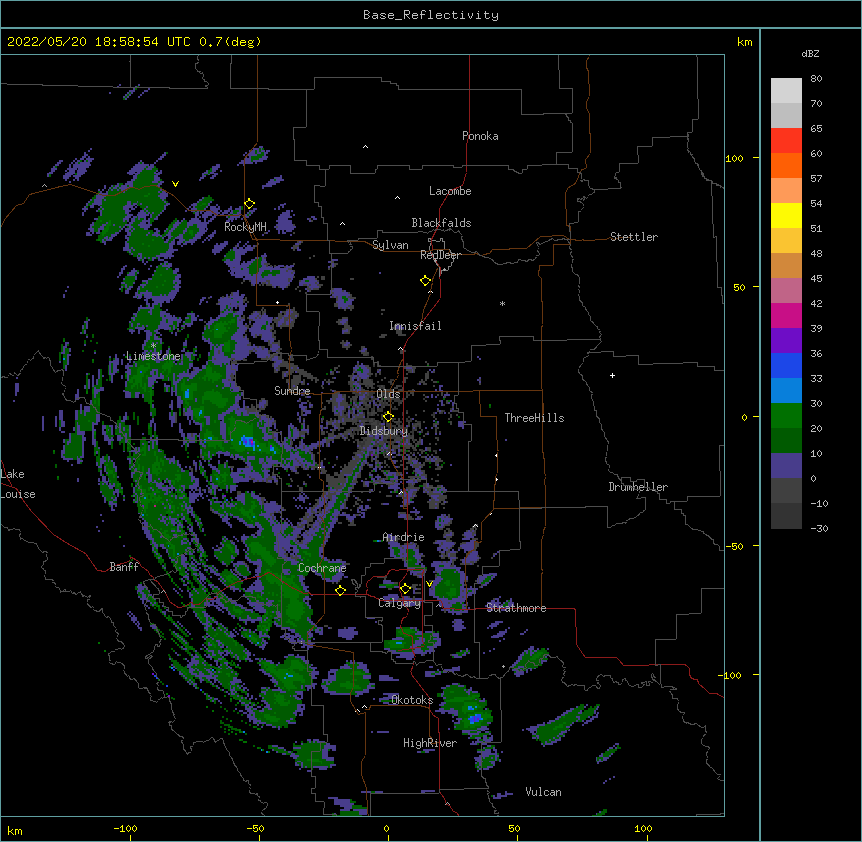Viewport: 862px width, 842px height.
Task: Click the Okotoks label
Action: tap(412, 700)
